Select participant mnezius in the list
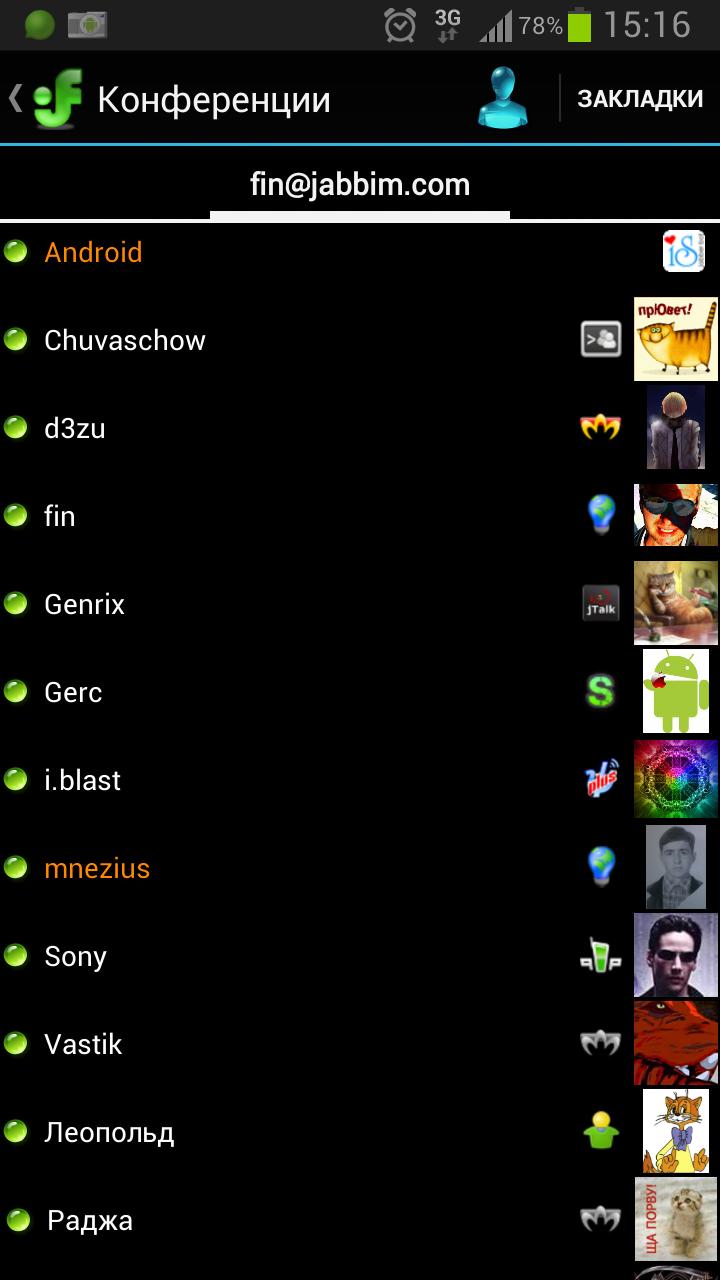 pyautogui.click(x=360, y=868)
